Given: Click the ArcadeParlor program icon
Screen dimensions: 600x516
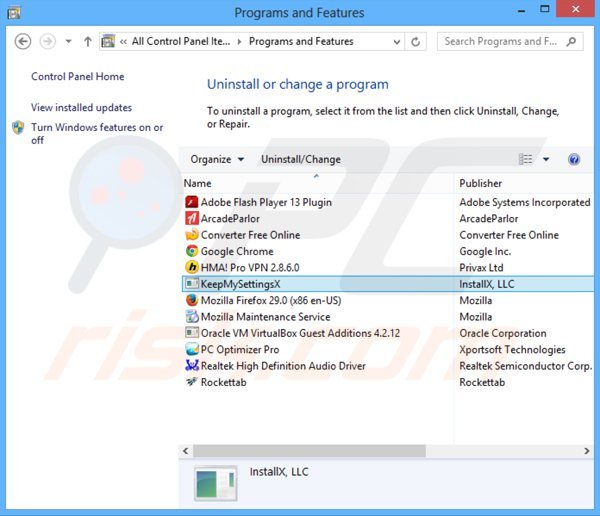Looking at the screenshot, I should coord(192,218).
